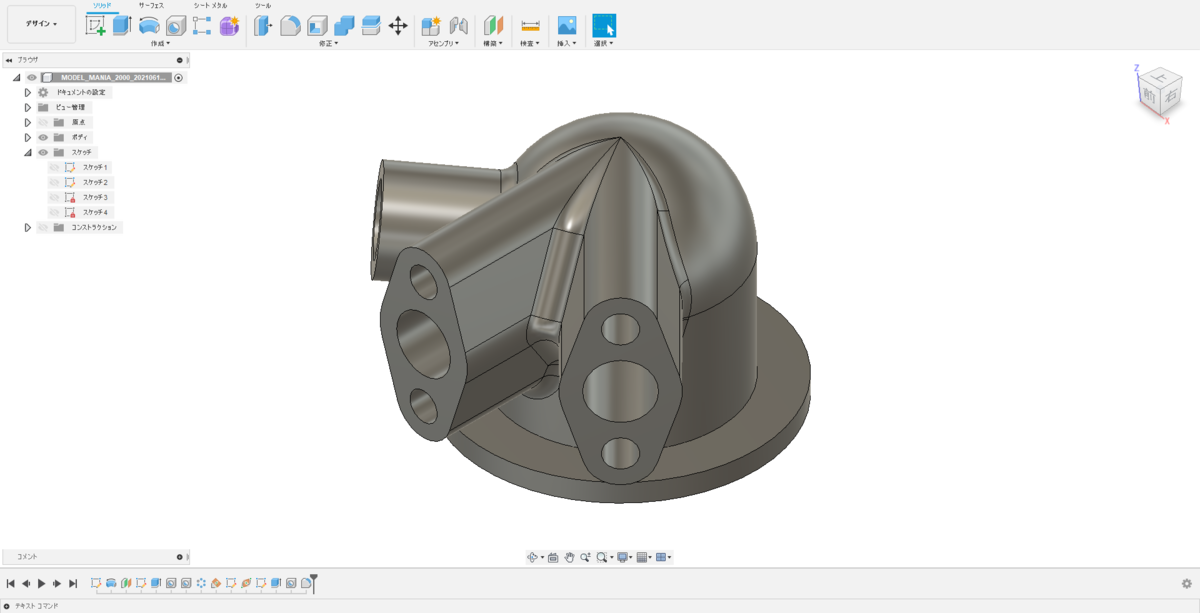The height and width of the screenshot is (613, 1200).
Task: Select the Hole tool
Action: click(176, 26)
